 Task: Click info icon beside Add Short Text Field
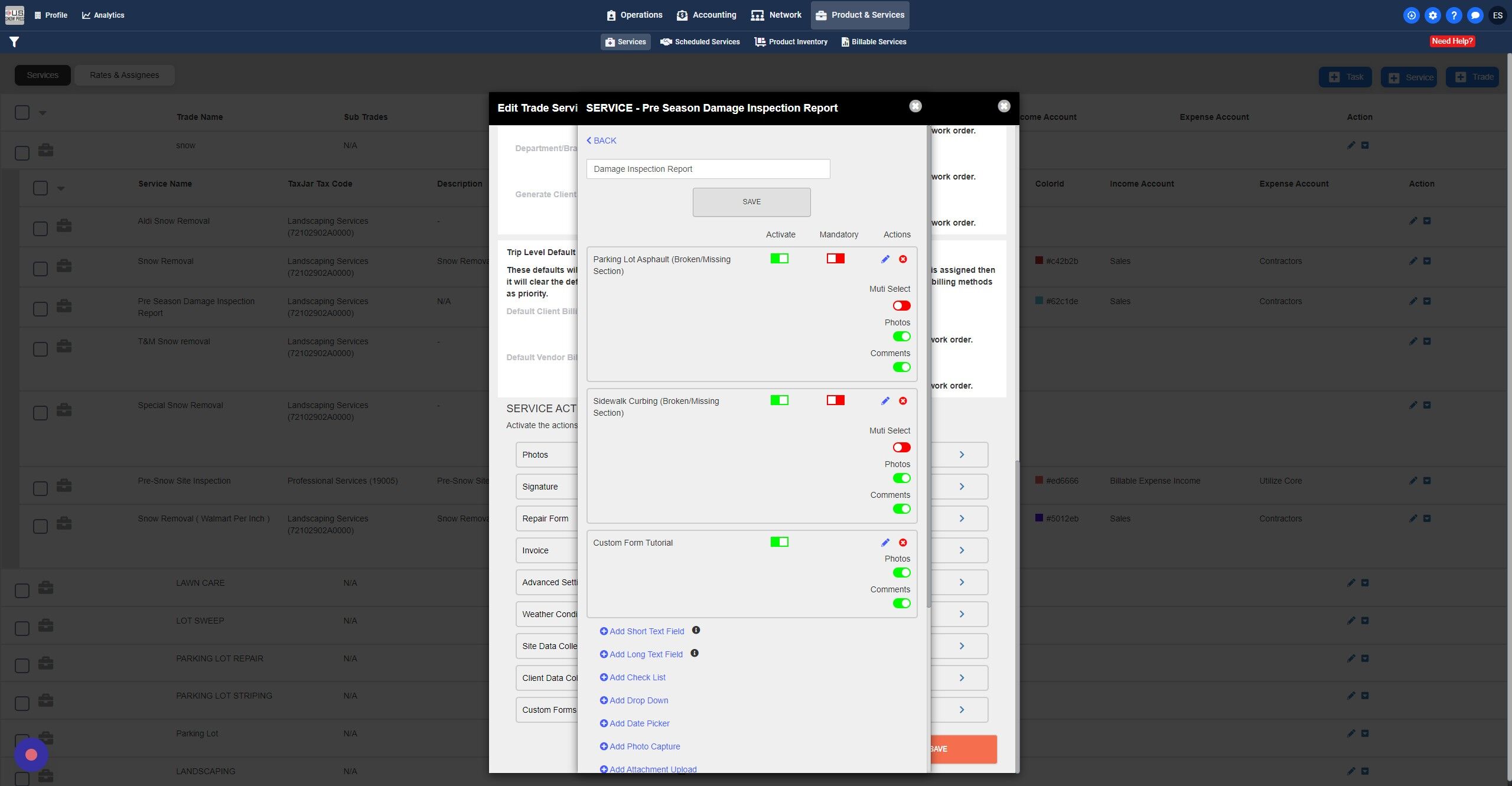pos(696,630)
